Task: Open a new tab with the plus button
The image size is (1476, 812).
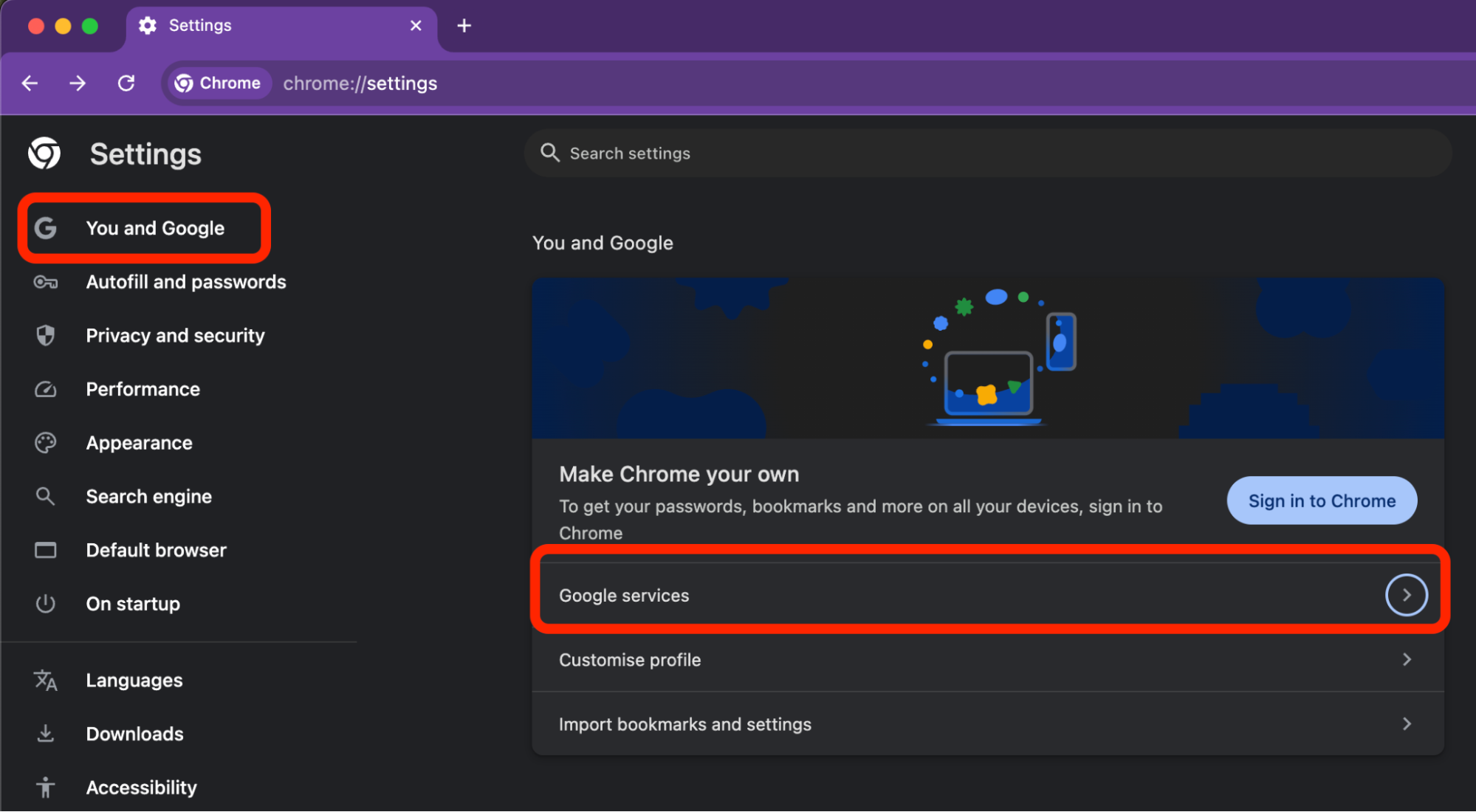Action: [464, 26]
